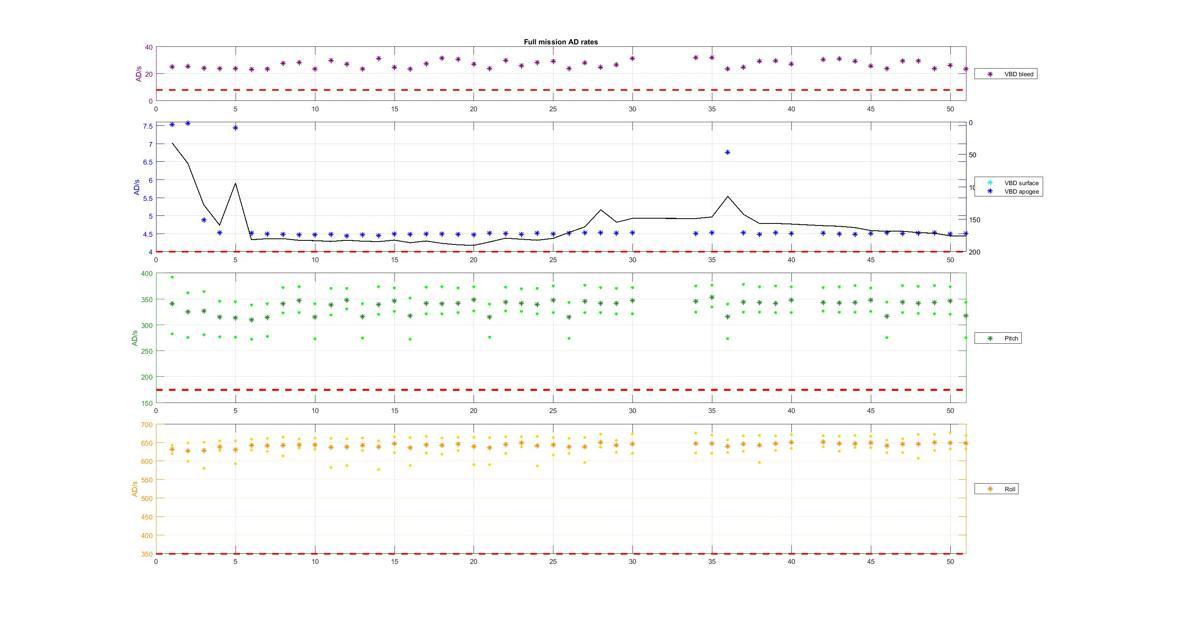Click the purple 'AD/s' axis label

pyautogui.click(x=138, y=74)
